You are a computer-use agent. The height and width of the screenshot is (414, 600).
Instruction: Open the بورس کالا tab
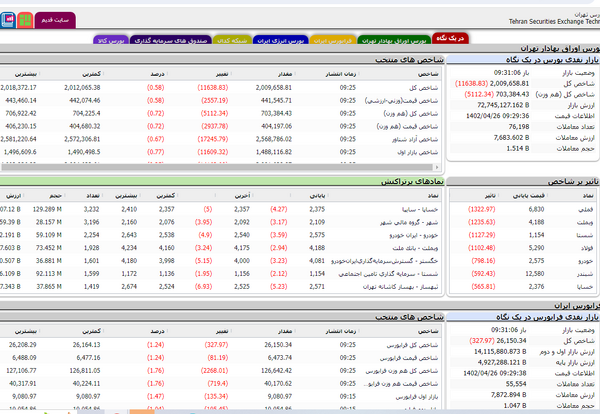click(x=111, y=41)
